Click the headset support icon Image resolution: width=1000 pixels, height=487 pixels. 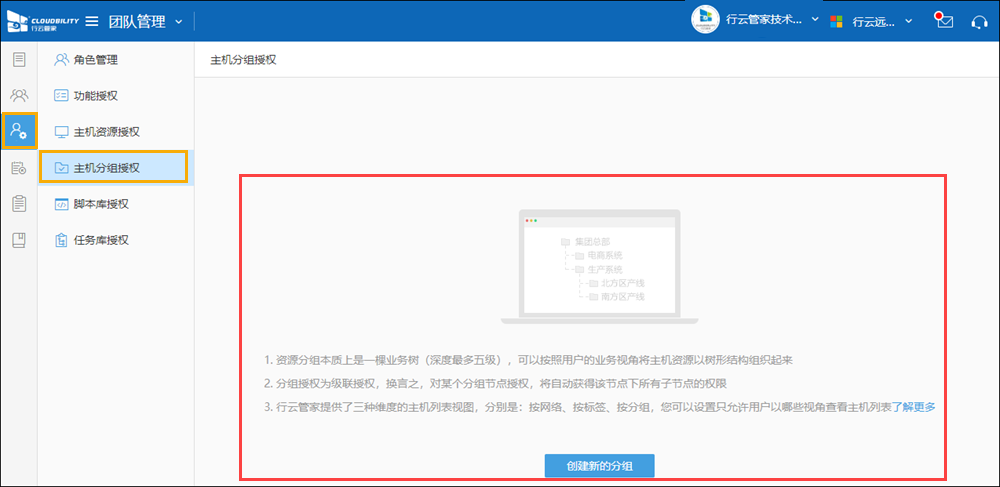coord(979,21)
